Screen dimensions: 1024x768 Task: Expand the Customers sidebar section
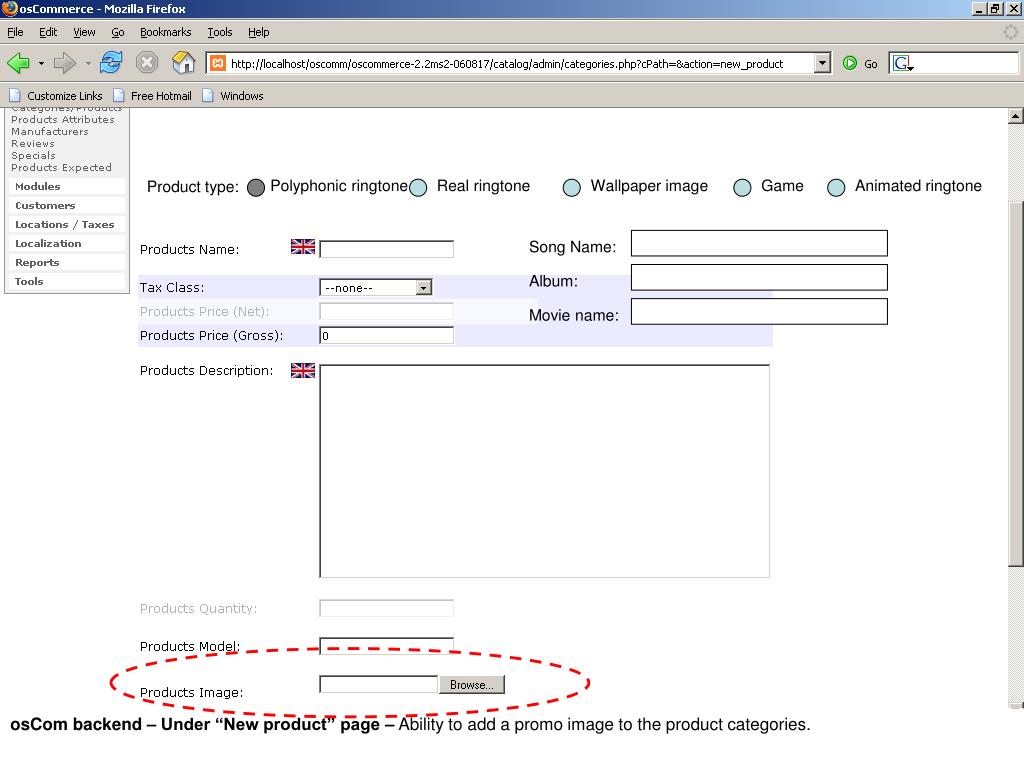(x=66, y=205)
